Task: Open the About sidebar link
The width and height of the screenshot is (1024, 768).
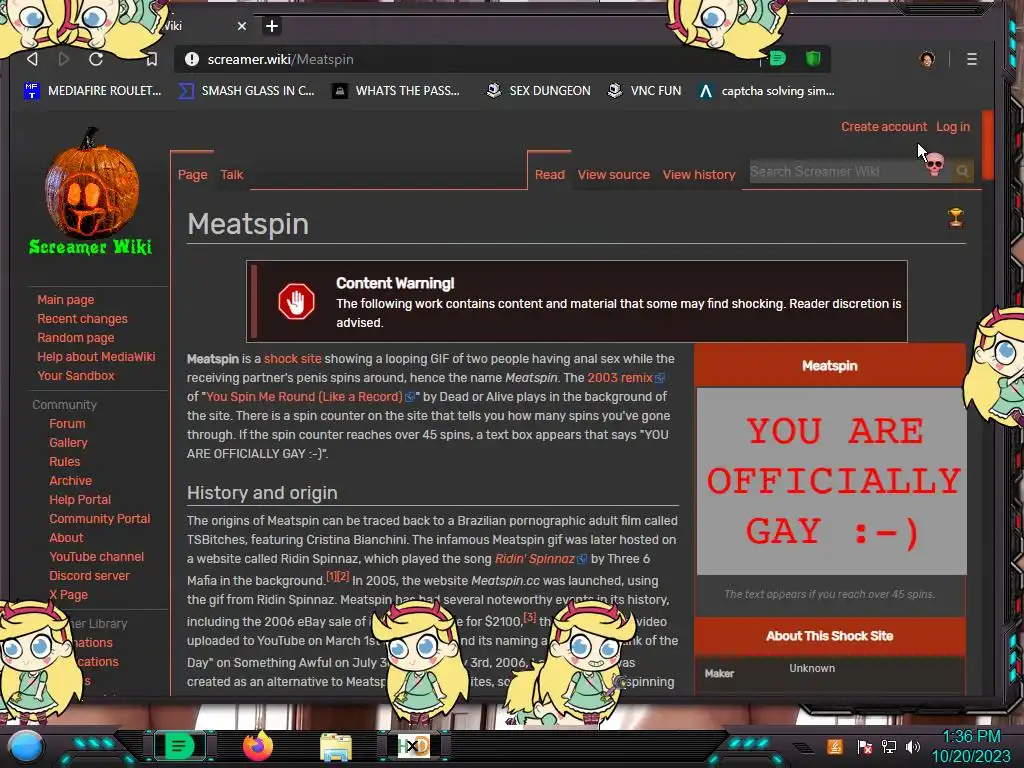Action: point(66,537)
